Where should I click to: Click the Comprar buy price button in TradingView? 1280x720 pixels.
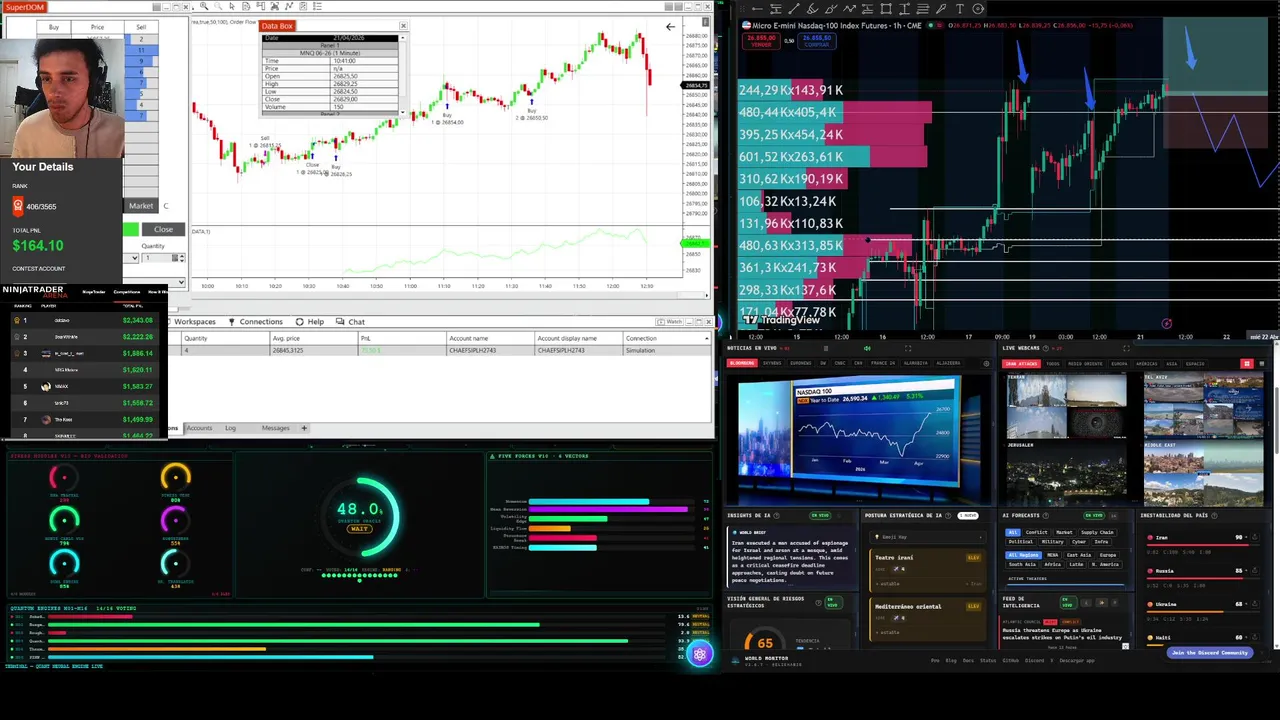tap(816, 41)
